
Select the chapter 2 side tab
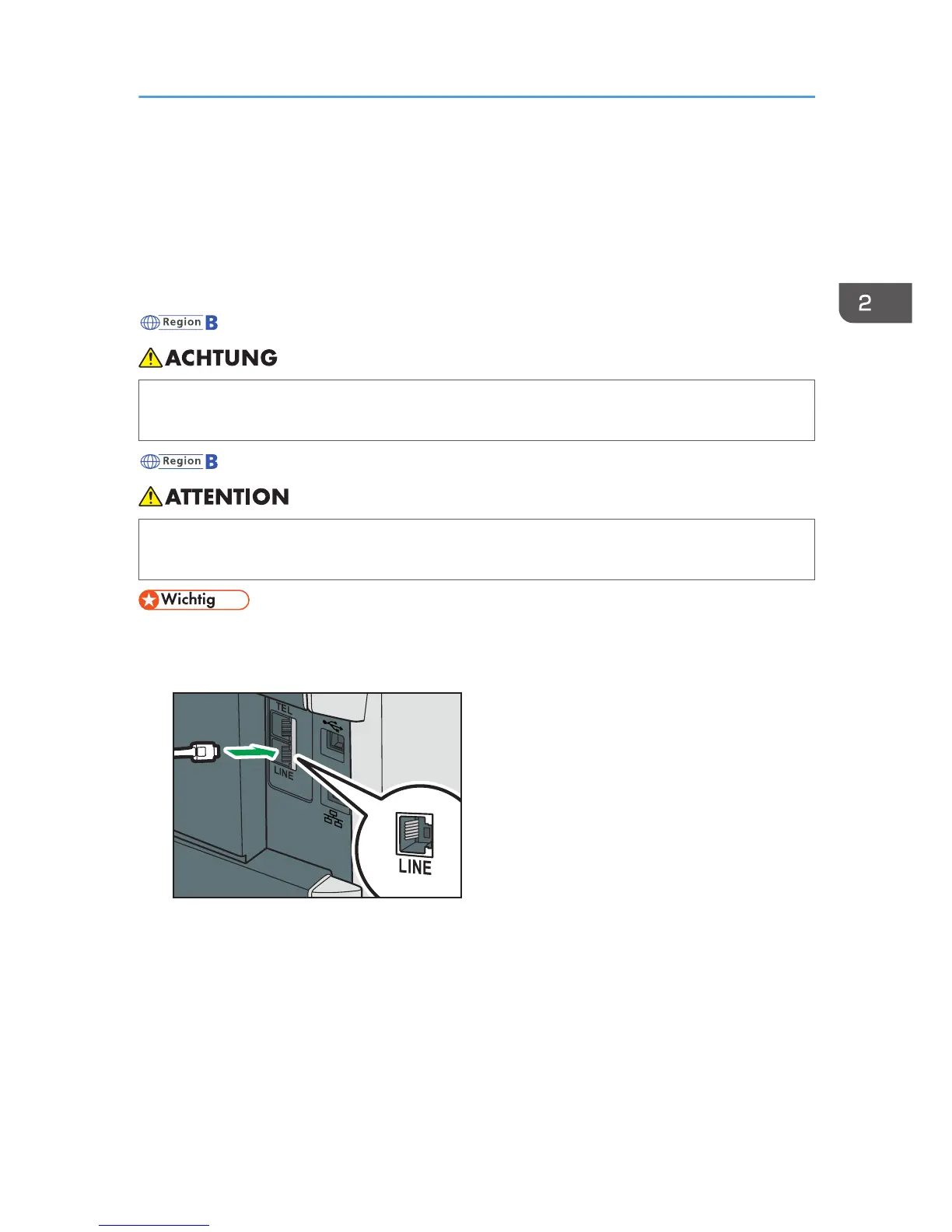point(875,303)
